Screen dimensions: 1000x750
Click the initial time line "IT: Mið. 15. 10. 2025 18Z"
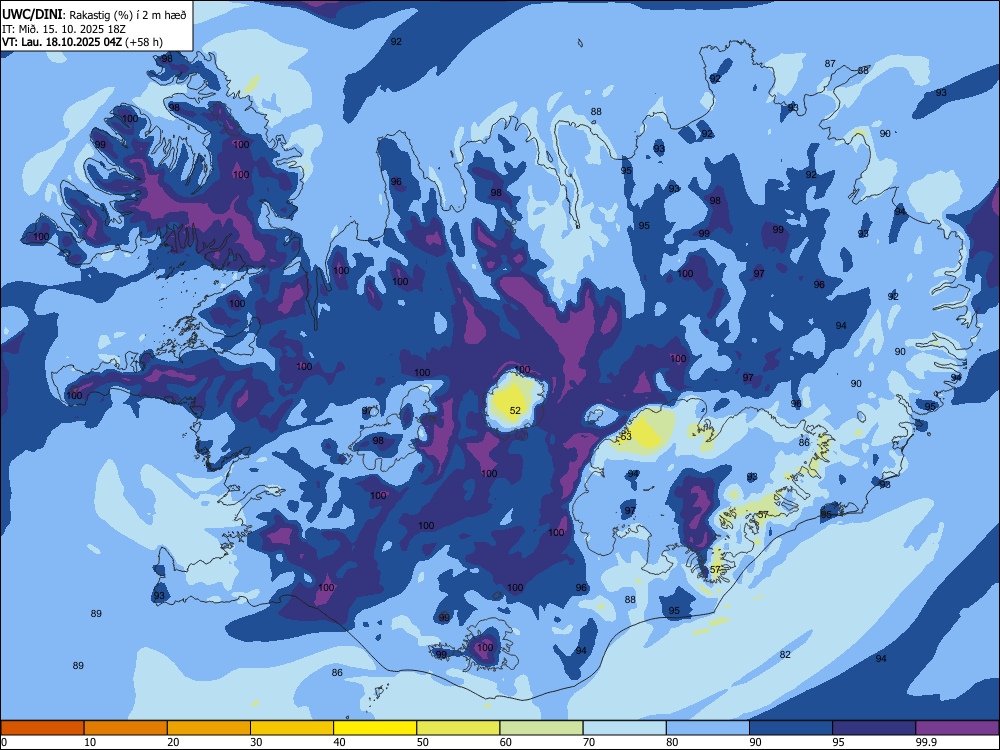pos(64,29)
